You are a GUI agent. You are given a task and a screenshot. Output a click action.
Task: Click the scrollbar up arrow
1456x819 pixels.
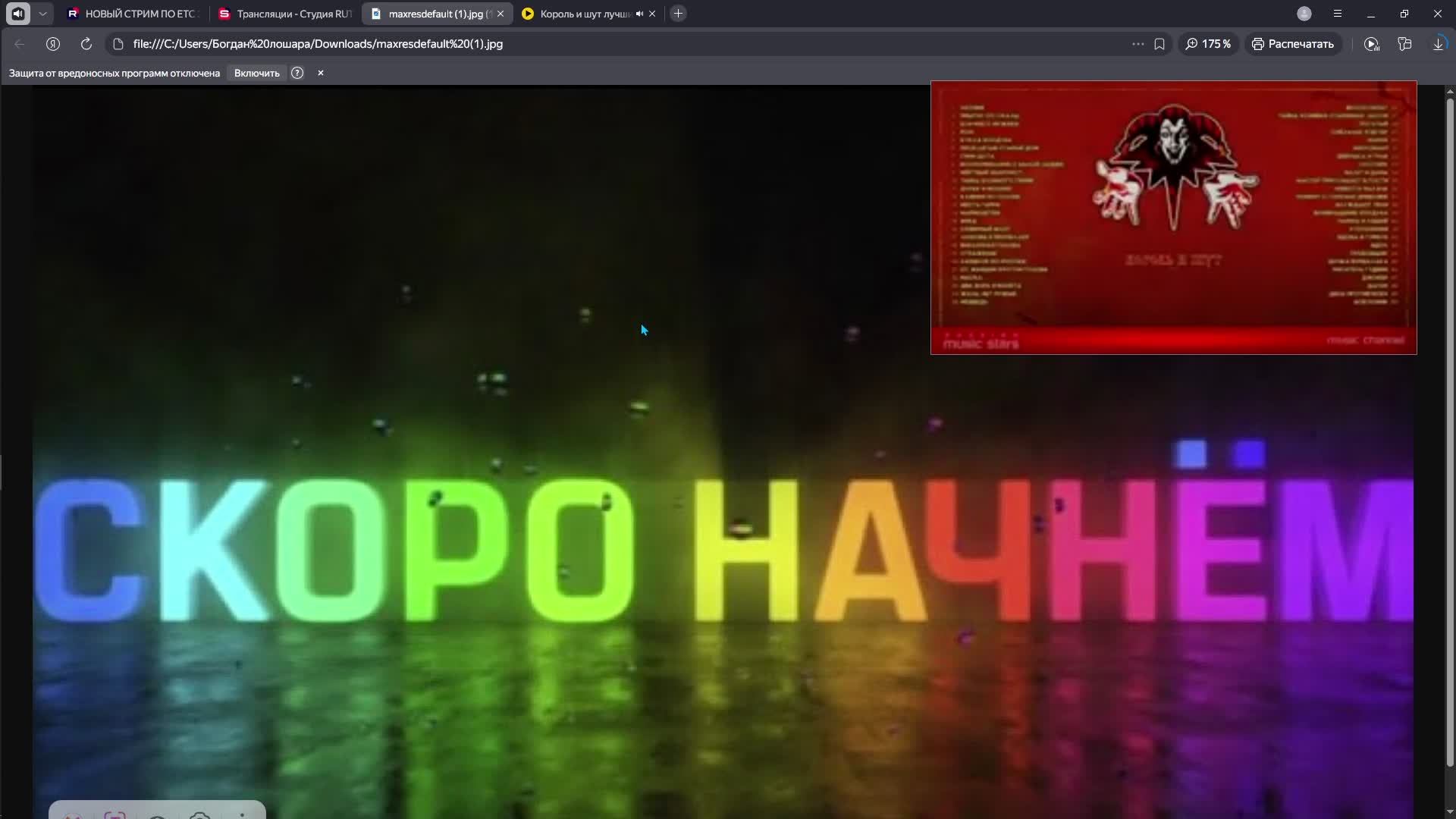pos(1449,90)
